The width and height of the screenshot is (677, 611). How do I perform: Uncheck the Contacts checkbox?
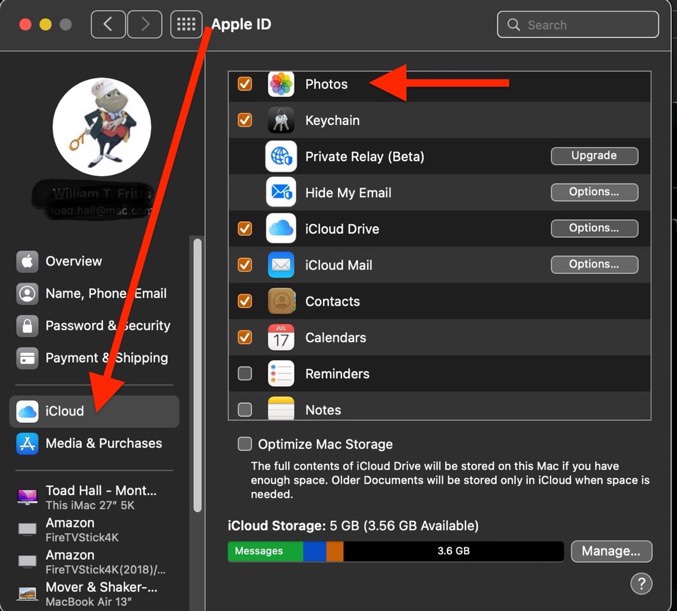(x=245, y=301)
